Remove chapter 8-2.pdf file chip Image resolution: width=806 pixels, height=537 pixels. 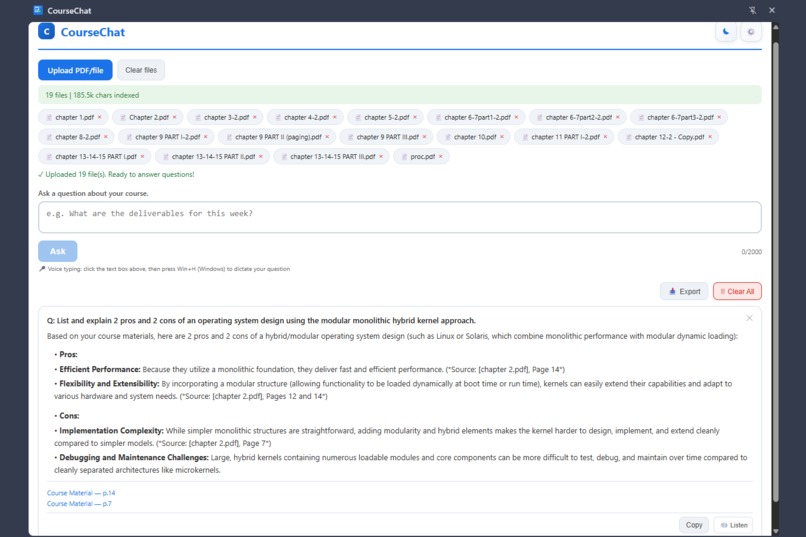tap(106, 137)
